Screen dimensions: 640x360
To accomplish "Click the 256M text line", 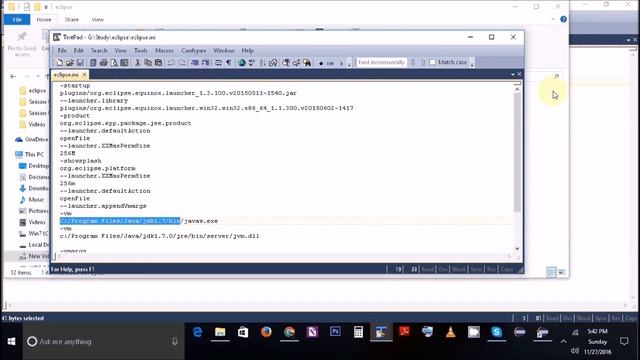I will coord(67,153).
